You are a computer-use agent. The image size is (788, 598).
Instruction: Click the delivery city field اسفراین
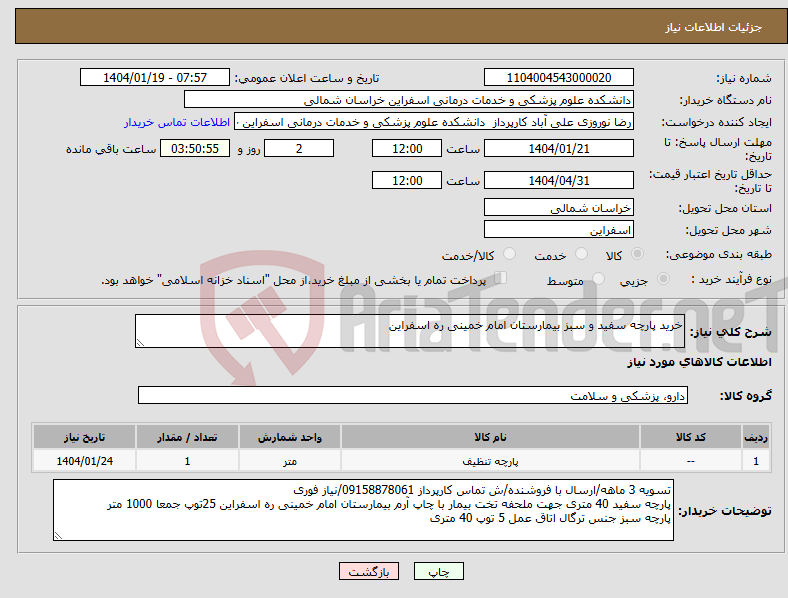[x=559, y=230]
